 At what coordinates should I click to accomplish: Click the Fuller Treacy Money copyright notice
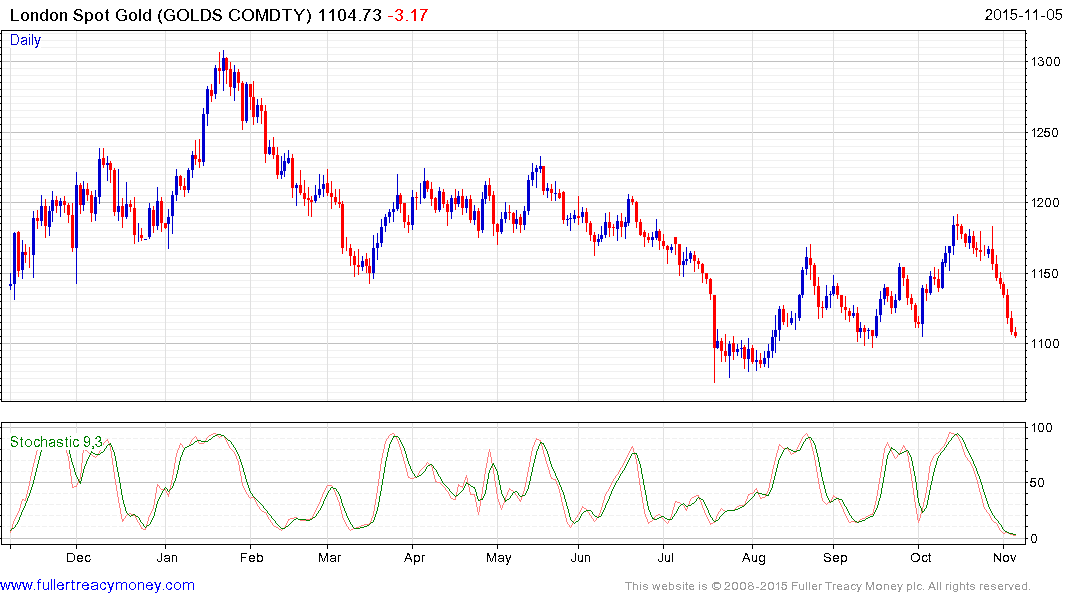[x=827, y=586]
